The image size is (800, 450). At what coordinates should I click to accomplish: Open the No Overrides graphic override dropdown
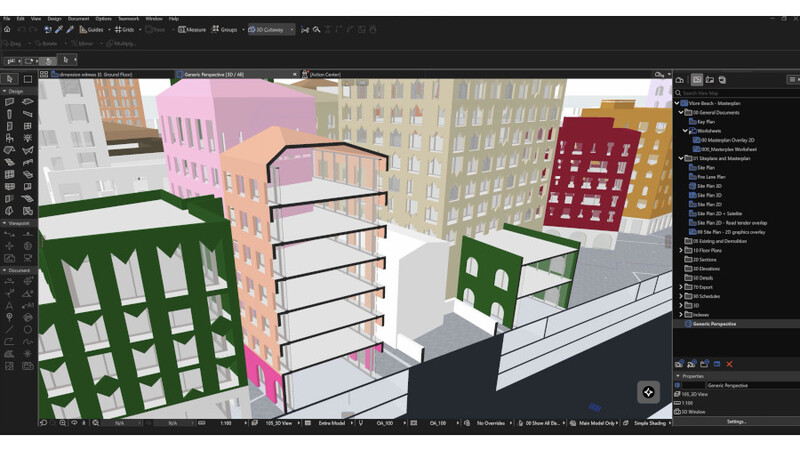[491, 423]
